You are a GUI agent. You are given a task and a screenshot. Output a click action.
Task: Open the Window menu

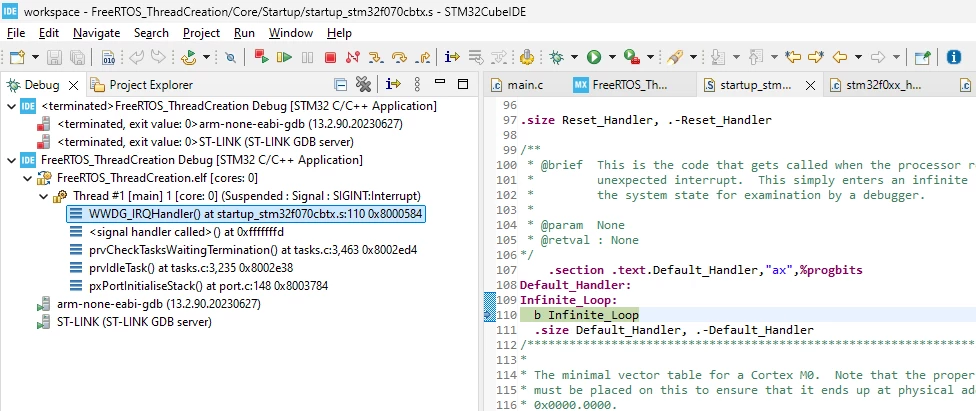(x=292, y=33)
